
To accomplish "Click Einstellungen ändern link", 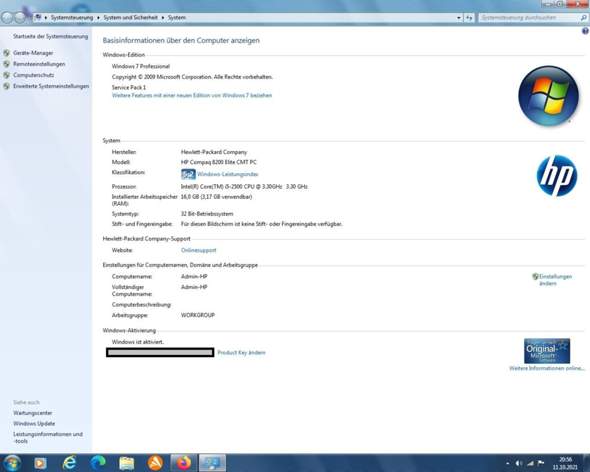I will click(x=555, y=280).
